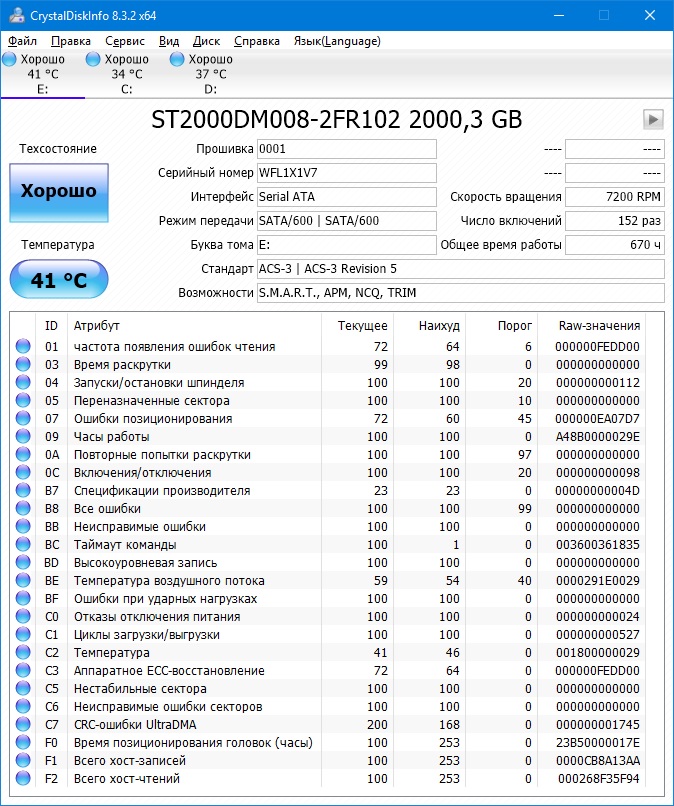Screen dimensions: 674x806
Task: Click status orb for Всего хост-чтений row
Action: click(23, 778)
